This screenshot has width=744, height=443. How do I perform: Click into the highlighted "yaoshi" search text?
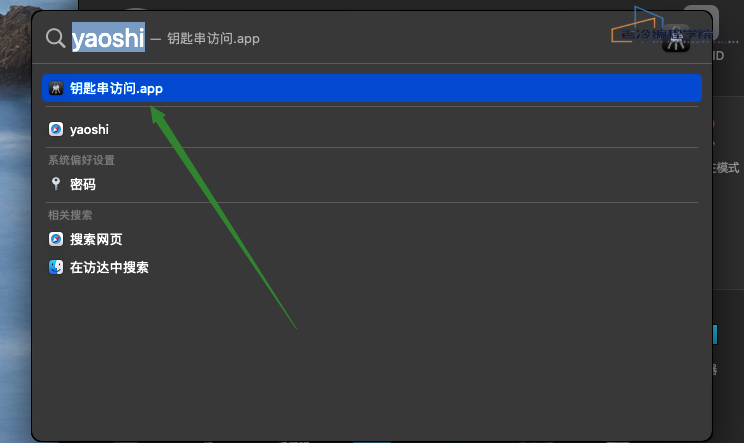click(x=108, y=37)
